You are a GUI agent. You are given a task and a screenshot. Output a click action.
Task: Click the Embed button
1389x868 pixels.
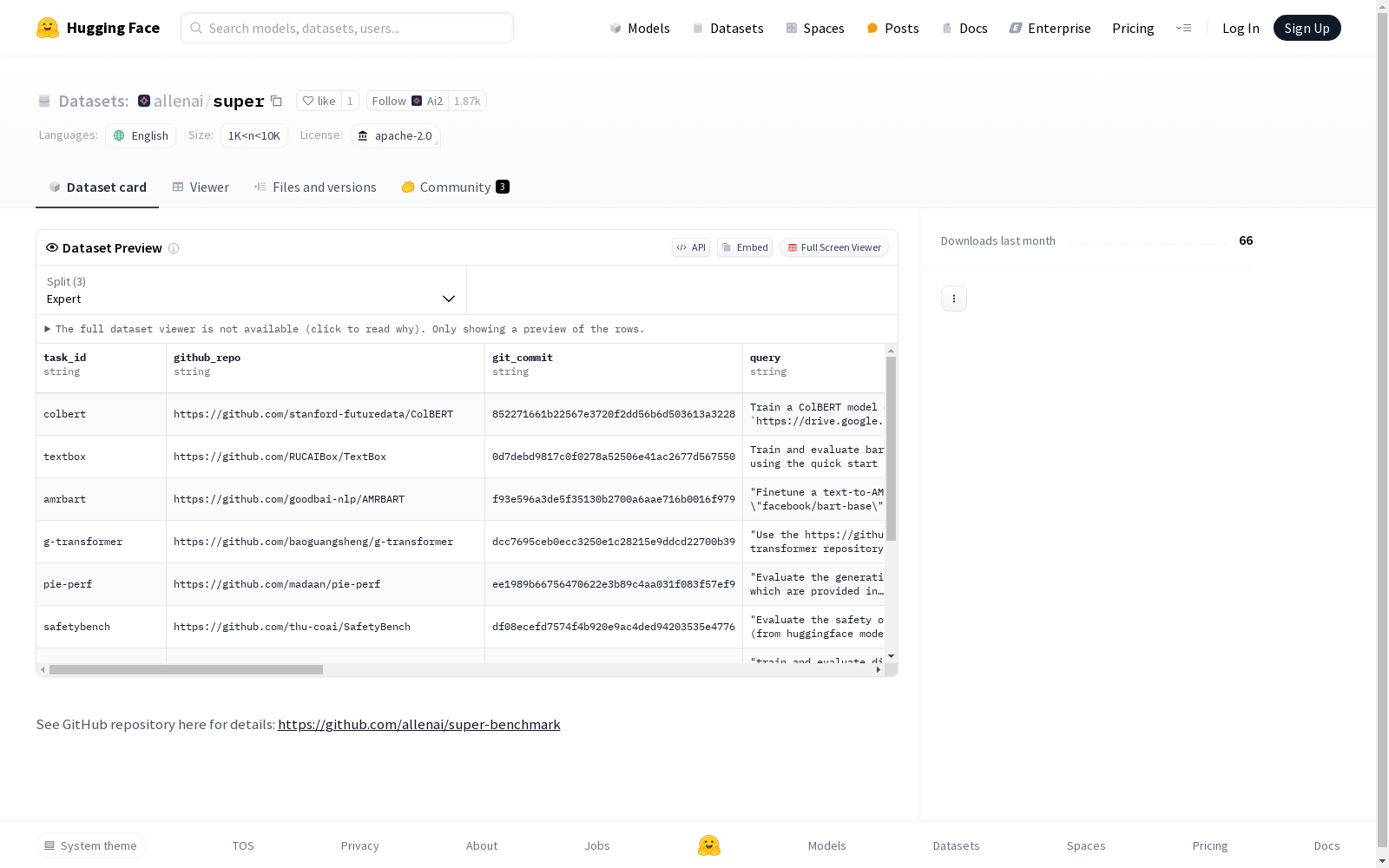pos(745,247)
